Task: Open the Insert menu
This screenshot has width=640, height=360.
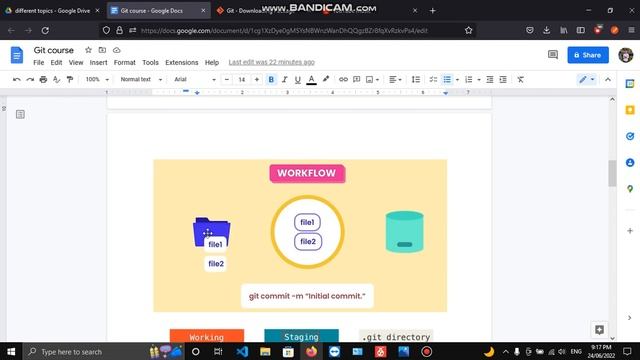Action: click(98, 62)
